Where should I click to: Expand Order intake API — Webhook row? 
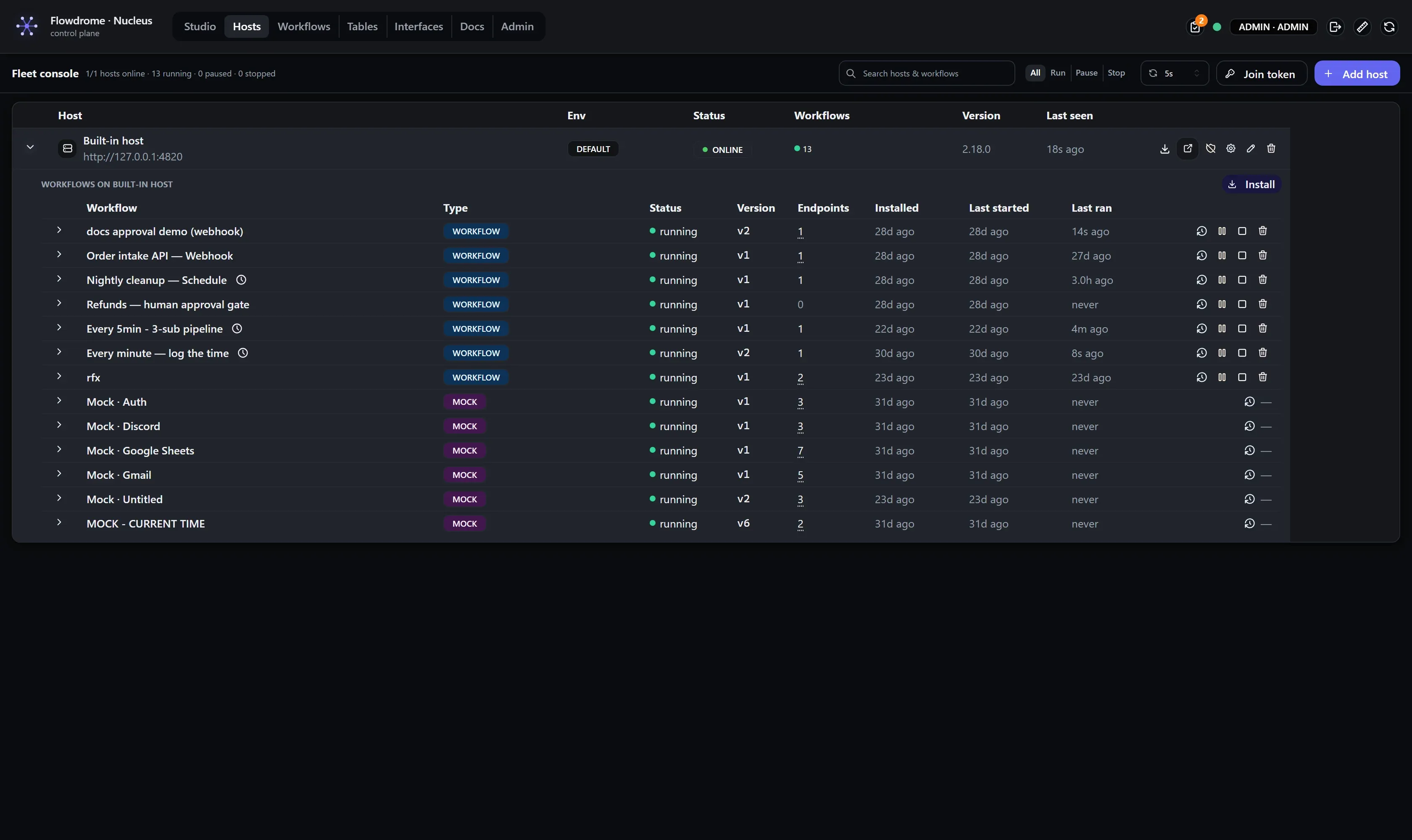pyautogui.click(x=59, y=254)
